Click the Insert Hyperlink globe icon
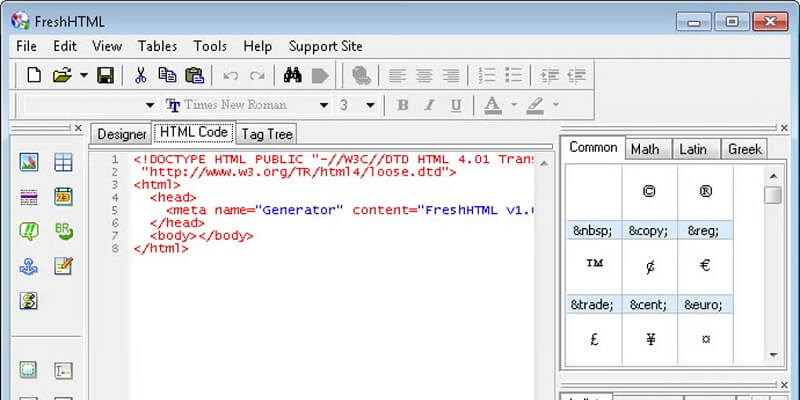Screen dimensions: 800x400 361,76
